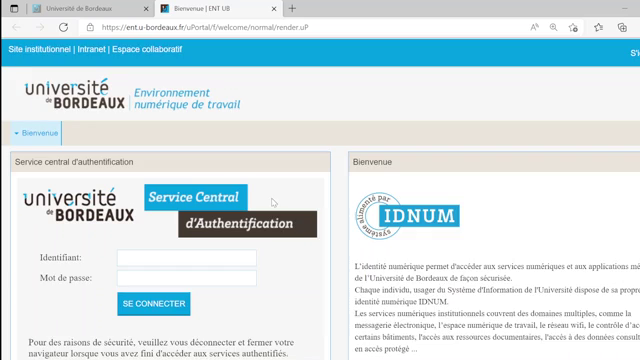The width and height of the screenshot is (640, 360).
Task: Click the minimize window button
Action: tap(624, 9)
